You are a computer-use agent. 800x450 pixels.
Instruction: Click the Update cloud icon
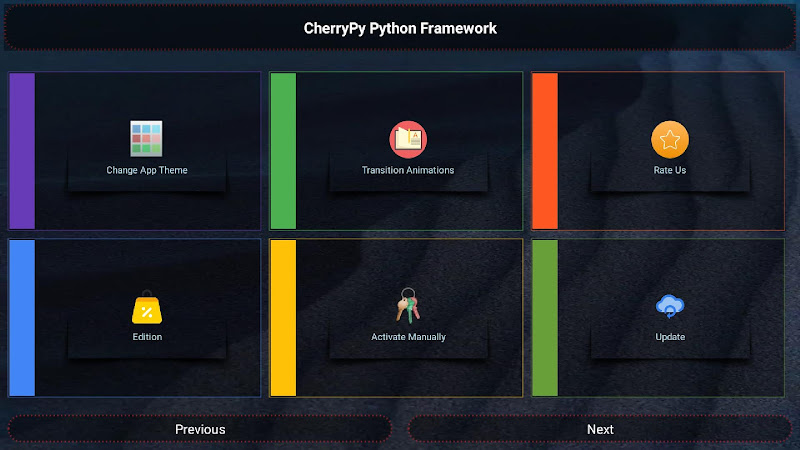670,306
